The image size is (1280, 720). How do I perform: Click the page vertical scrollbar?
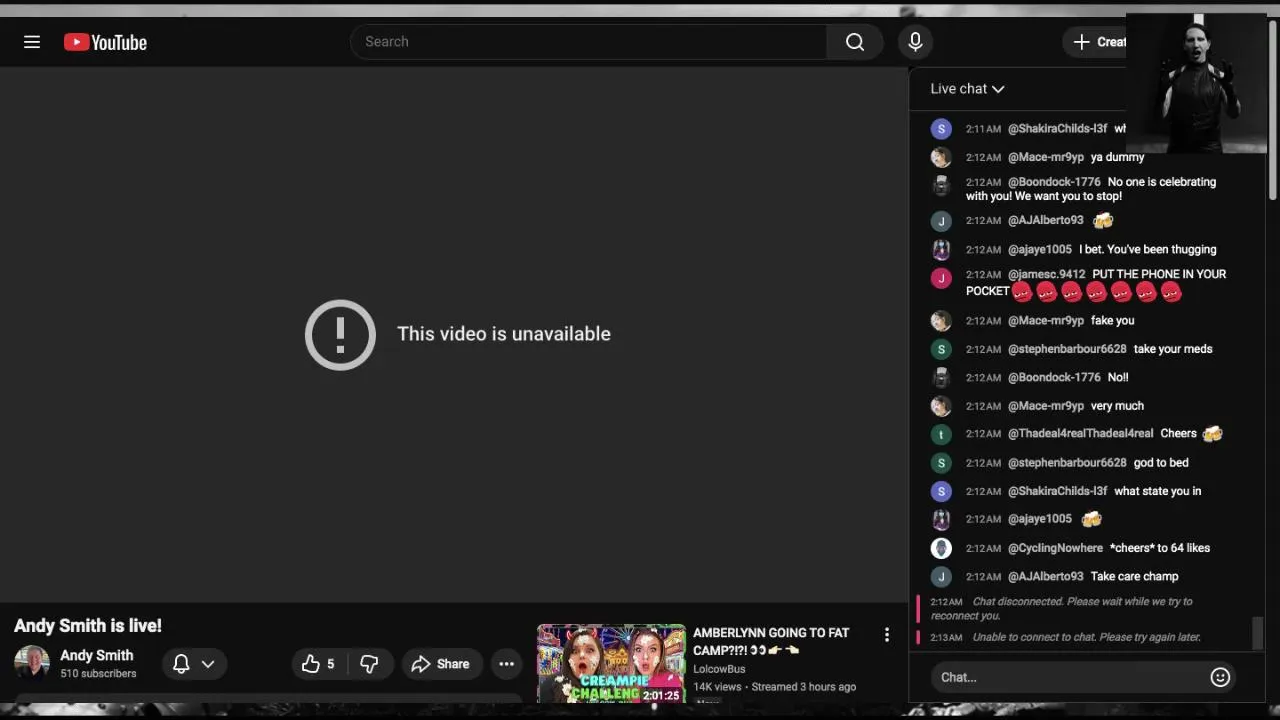(x=1272, y=110)
